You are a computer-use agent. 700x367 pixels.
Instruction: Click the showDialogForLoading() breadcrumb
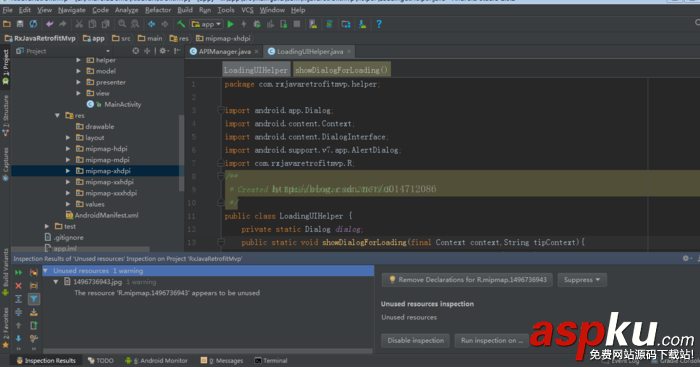(x=342, y=70)
